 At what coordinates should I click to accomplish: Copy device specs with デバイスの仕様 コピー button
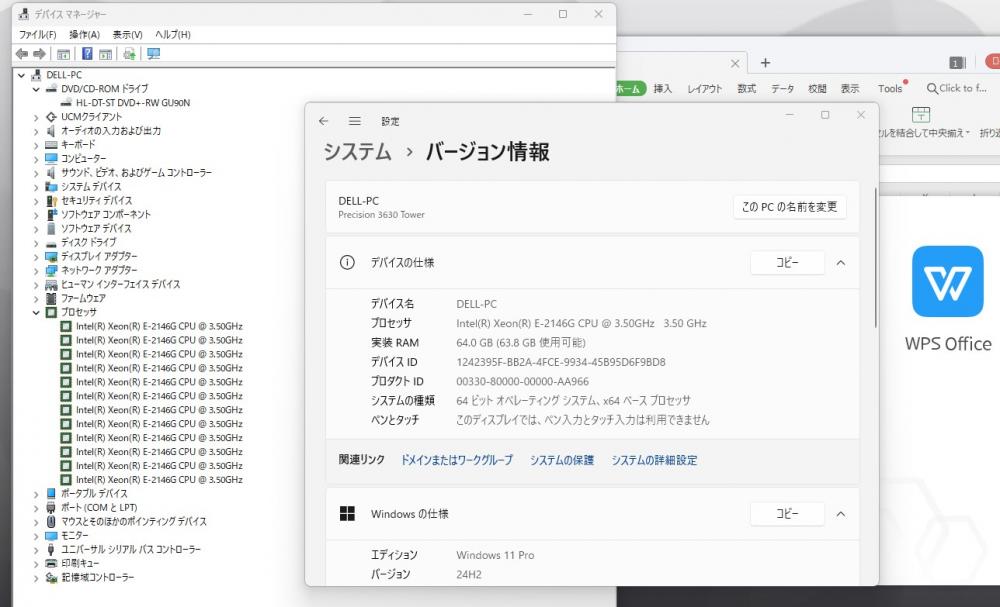tap(788, 263)
